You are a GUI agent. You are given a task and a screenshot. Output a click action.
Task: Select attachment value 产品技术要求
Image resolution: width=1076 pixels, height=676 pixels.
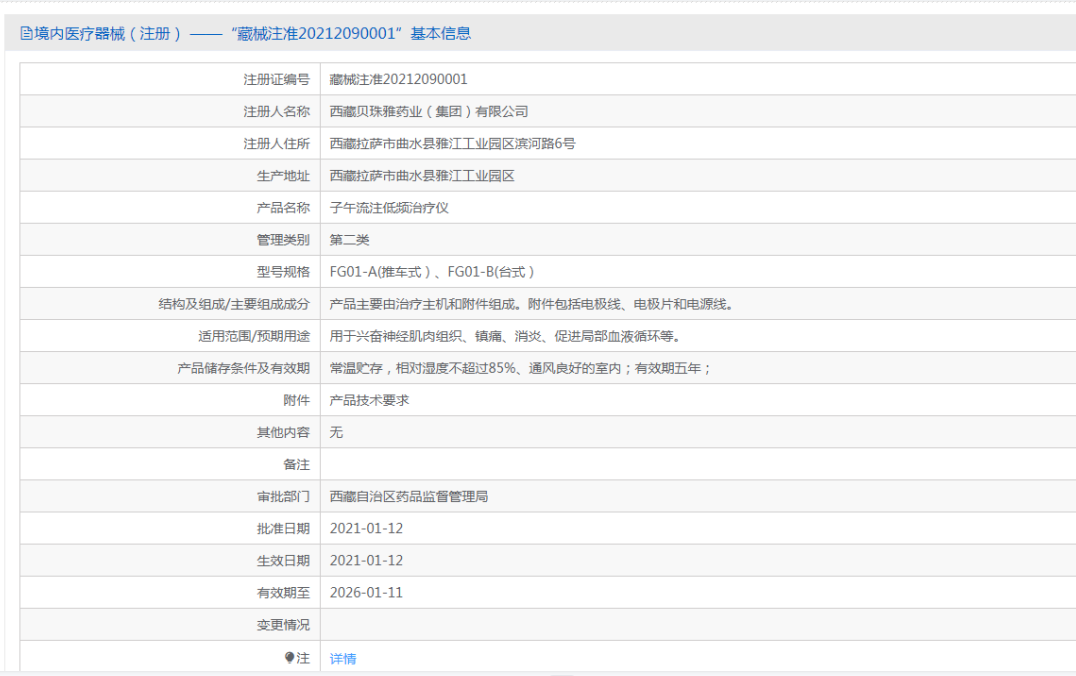click(369, 400)
